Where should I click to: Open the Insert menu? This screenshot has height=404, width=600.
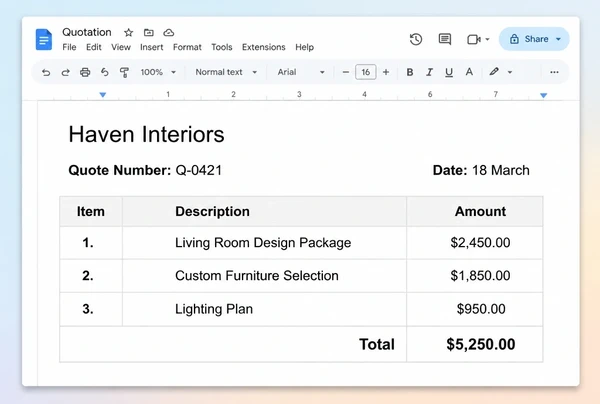[x=152, y=47]
